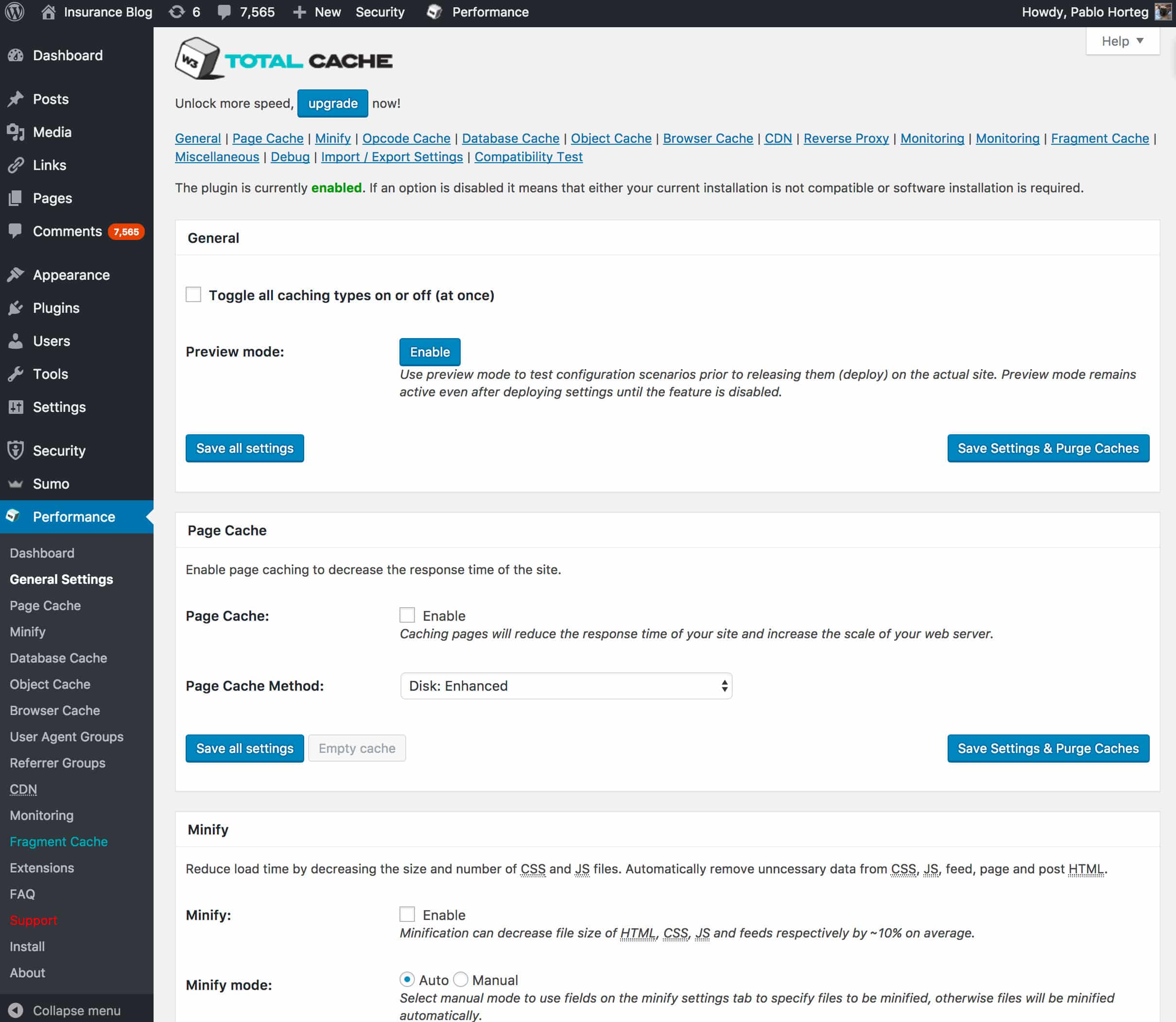This screenshot has width=1176, height=1022.
Task: Click Save all settings in Page Cache section
Action: 245,748
